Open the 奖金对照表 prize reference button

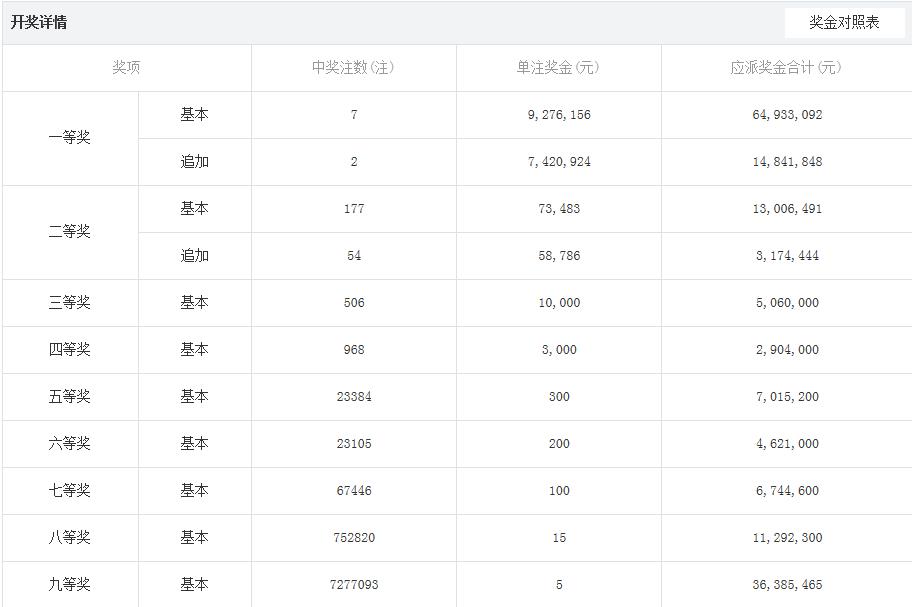tap(844, 23)
